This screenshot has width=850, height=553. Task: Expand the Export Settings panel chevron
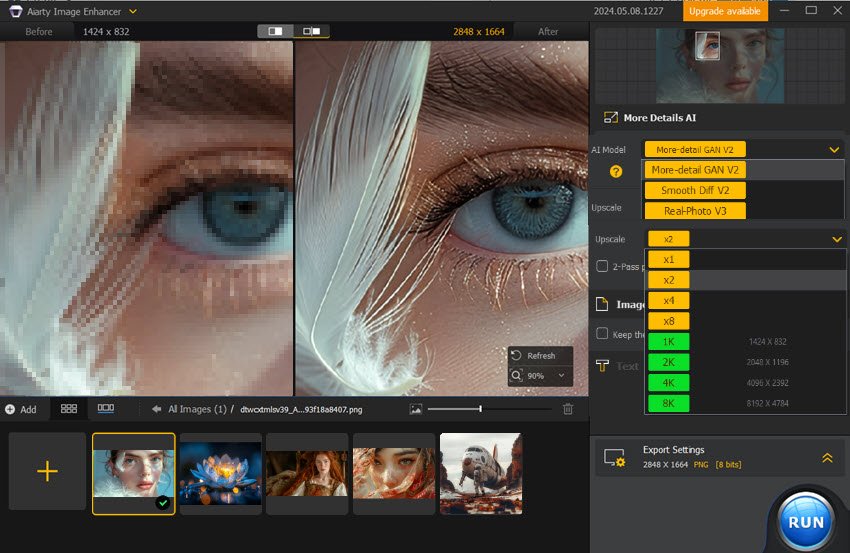point(828,457)
